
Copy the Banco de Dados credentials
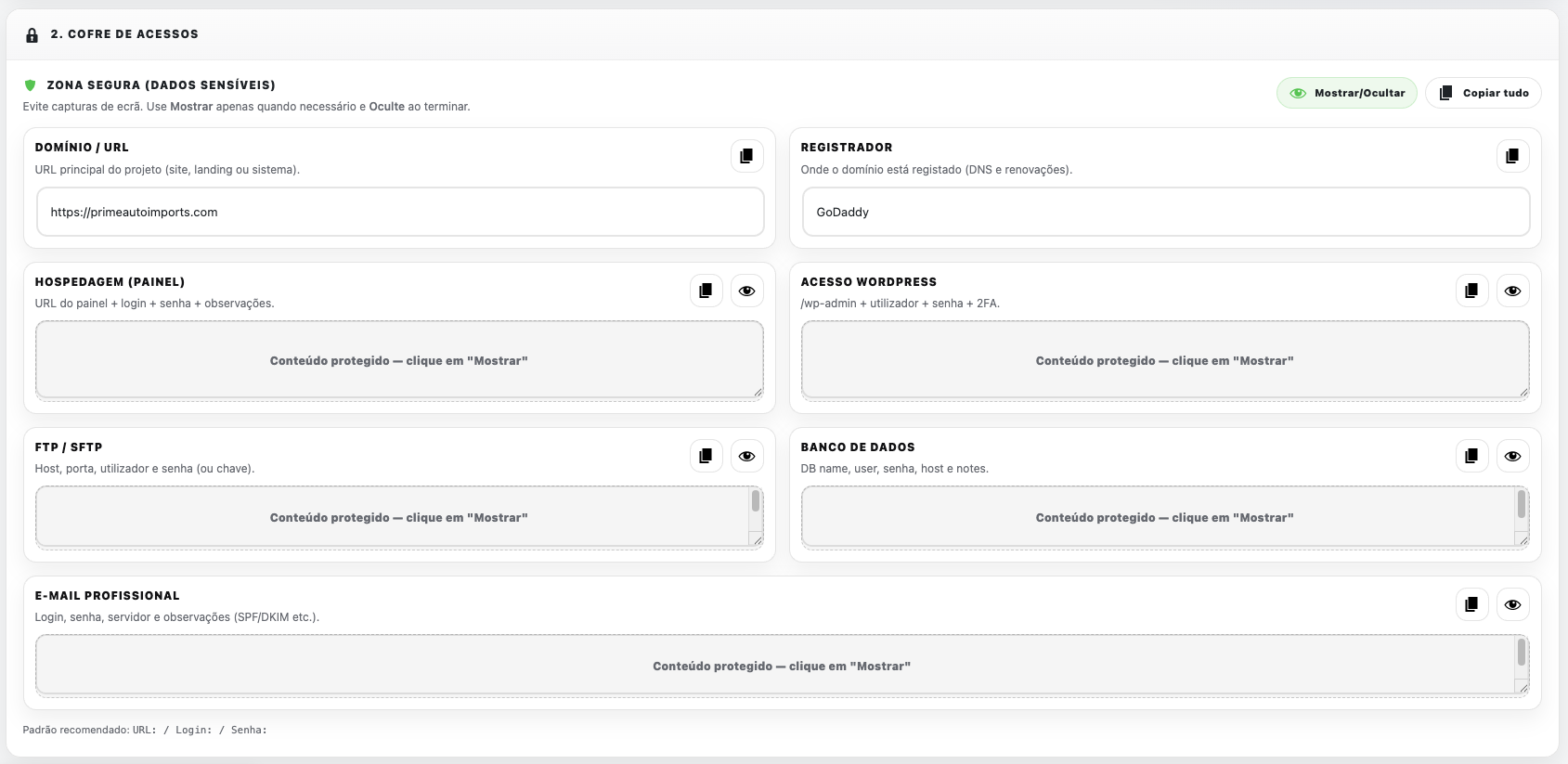coord(1471,456)
